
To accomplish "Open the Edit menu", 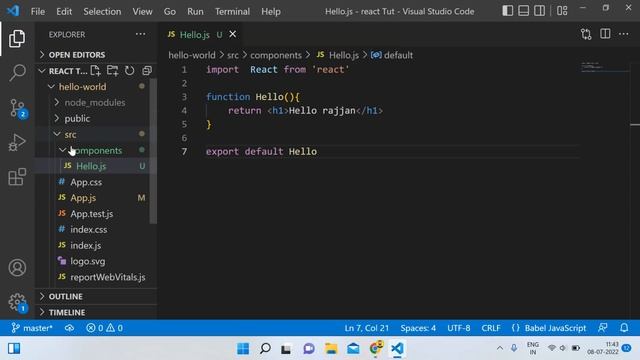I will click(64, 11).
